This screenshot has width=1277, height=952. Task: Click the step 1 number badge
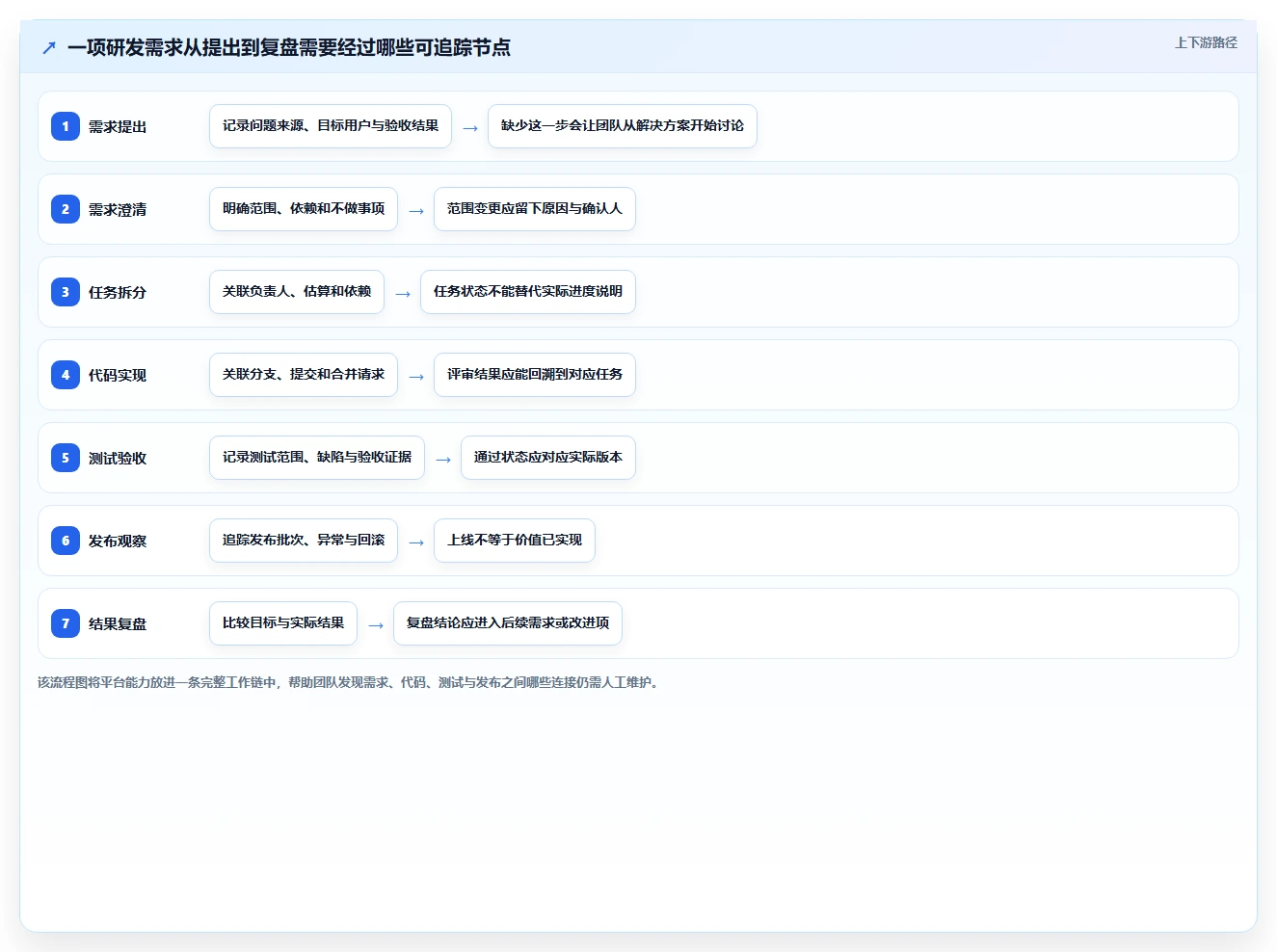point(66,126)
